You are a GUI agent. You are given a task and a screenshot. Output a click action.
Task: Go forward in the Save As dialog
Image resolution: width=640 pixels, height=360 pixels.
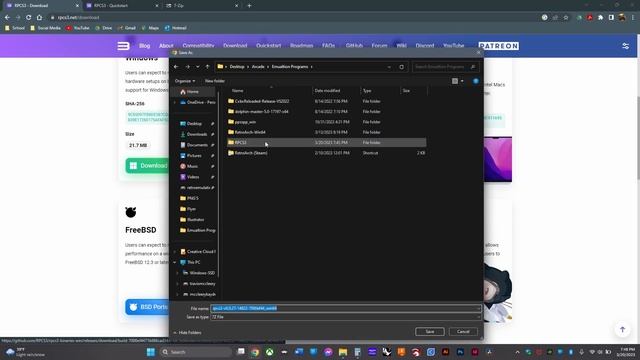pos(187,67)
